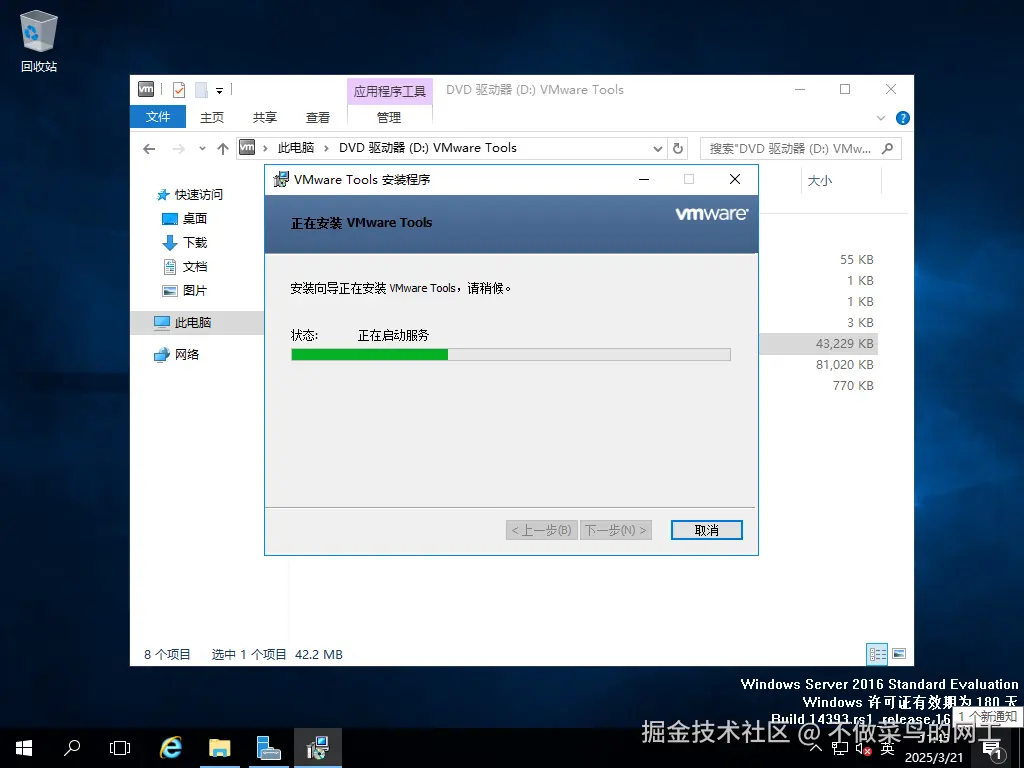Click the VM icon in Explorer title bar
The width and height of the screenshot is (1024, 768).
click(146, 89)
